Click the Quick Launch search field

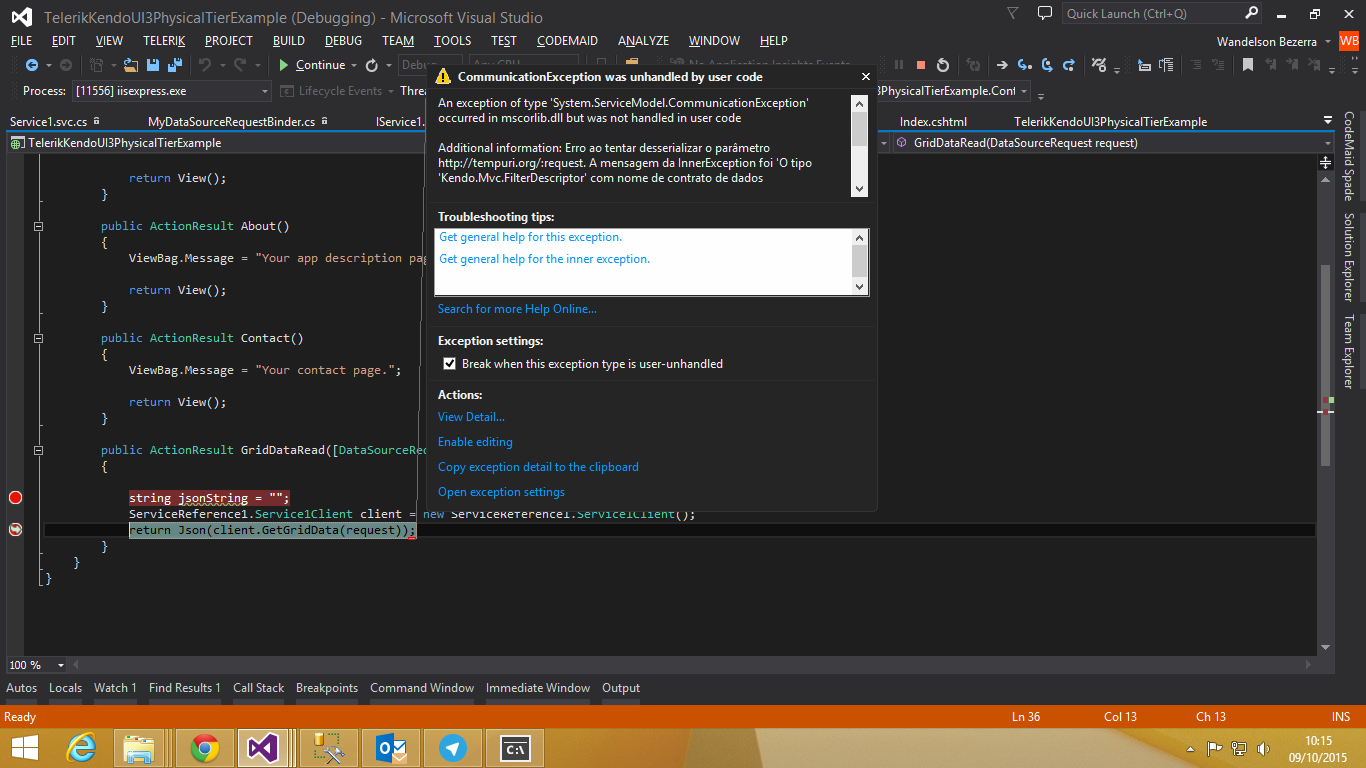[1150, 14]
